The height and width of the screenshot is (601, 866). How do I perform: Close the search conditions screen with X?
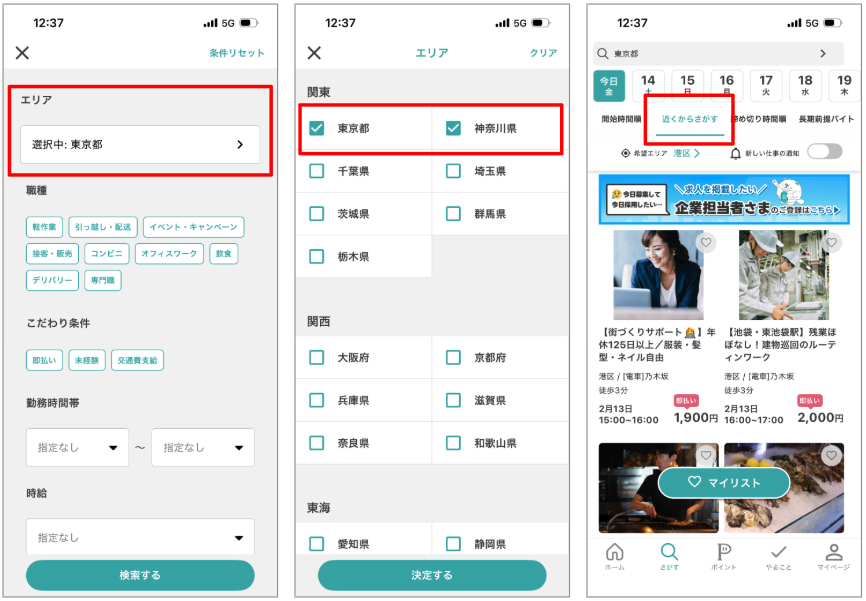pos(22,53)
